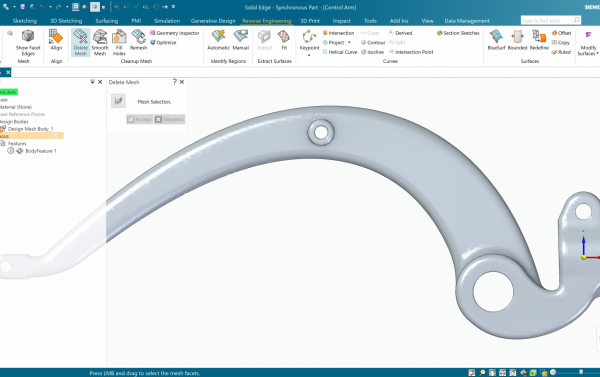Open Delete Mesh help question mark

pyautogui.click(x=174, y=82)
